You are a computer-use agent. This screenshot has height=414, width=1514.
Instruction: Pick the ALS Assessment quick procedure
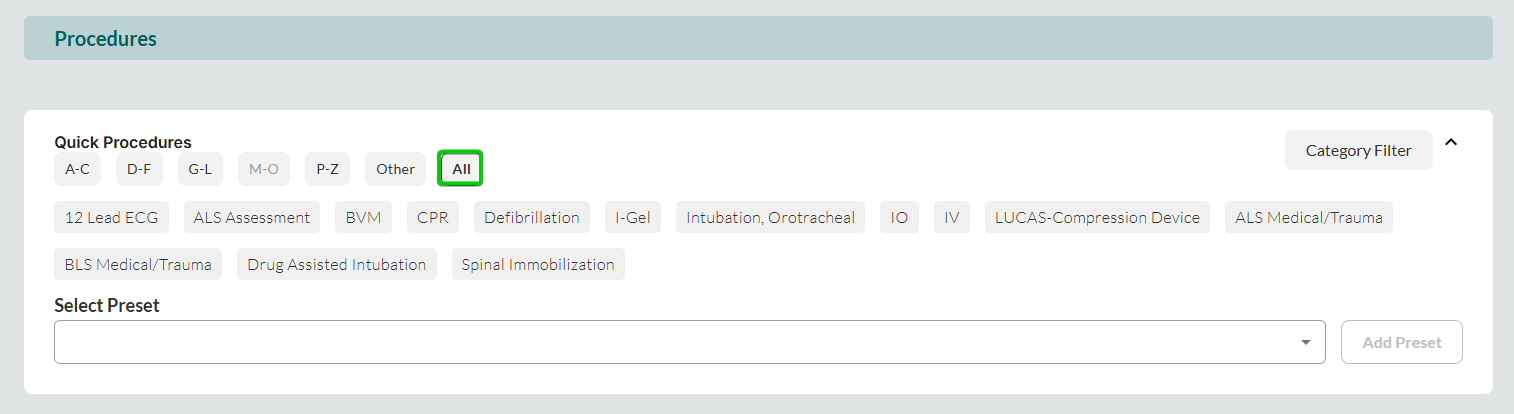pyautogui.click(x=252, y=217)
